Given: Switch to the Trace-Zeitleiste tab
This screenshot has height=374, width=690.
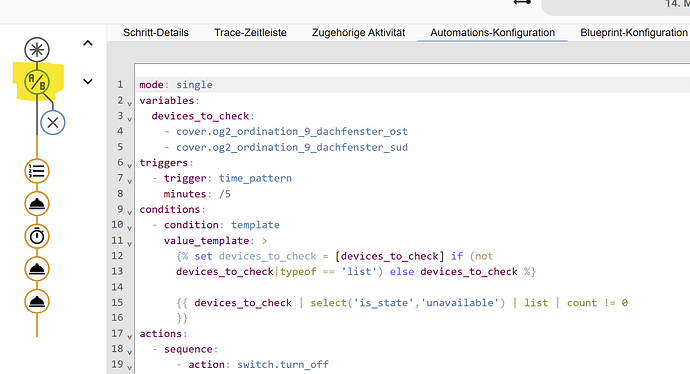Looking at the screenshot, I should pos(250,33).
